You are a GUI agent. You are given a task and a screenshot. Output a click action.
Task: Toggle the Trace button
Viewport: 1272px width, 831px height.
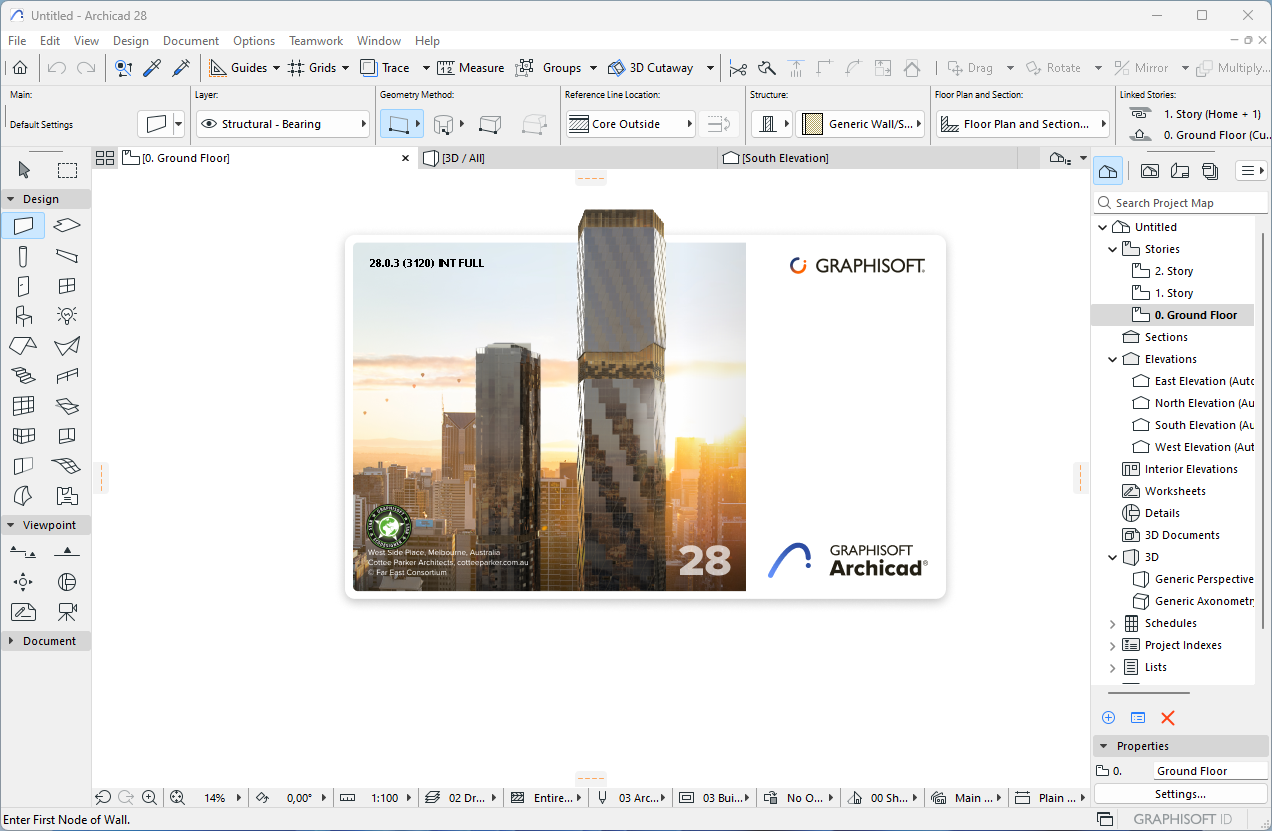pyautogui.click(x=385, y=68)
